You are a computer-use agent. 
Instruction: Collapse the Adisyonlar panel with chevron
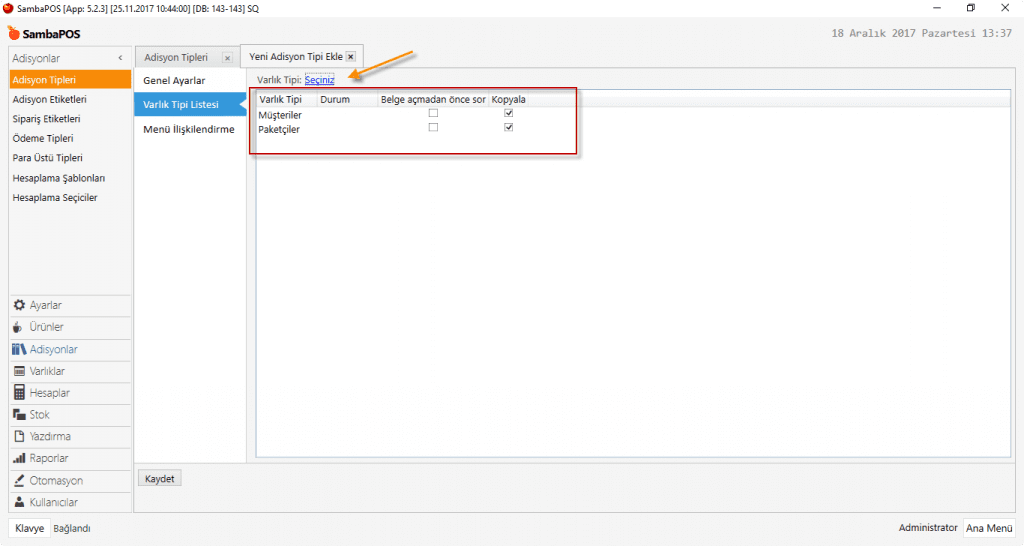120,58
